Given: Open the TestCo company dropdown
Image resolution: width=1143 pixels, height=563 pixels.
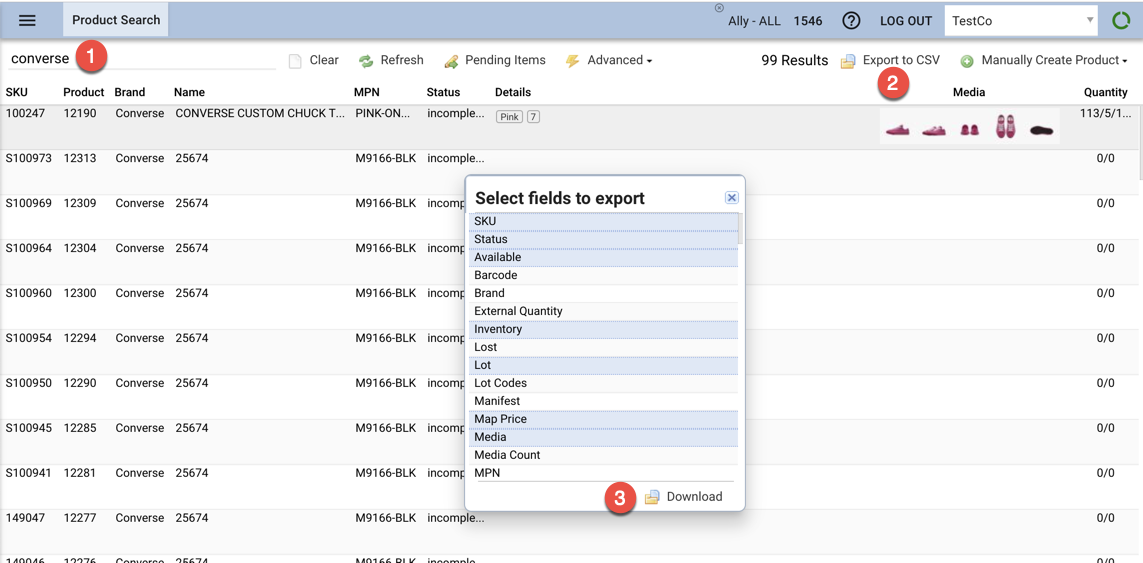Looking at the screenshot, I should coord(1021,21).
